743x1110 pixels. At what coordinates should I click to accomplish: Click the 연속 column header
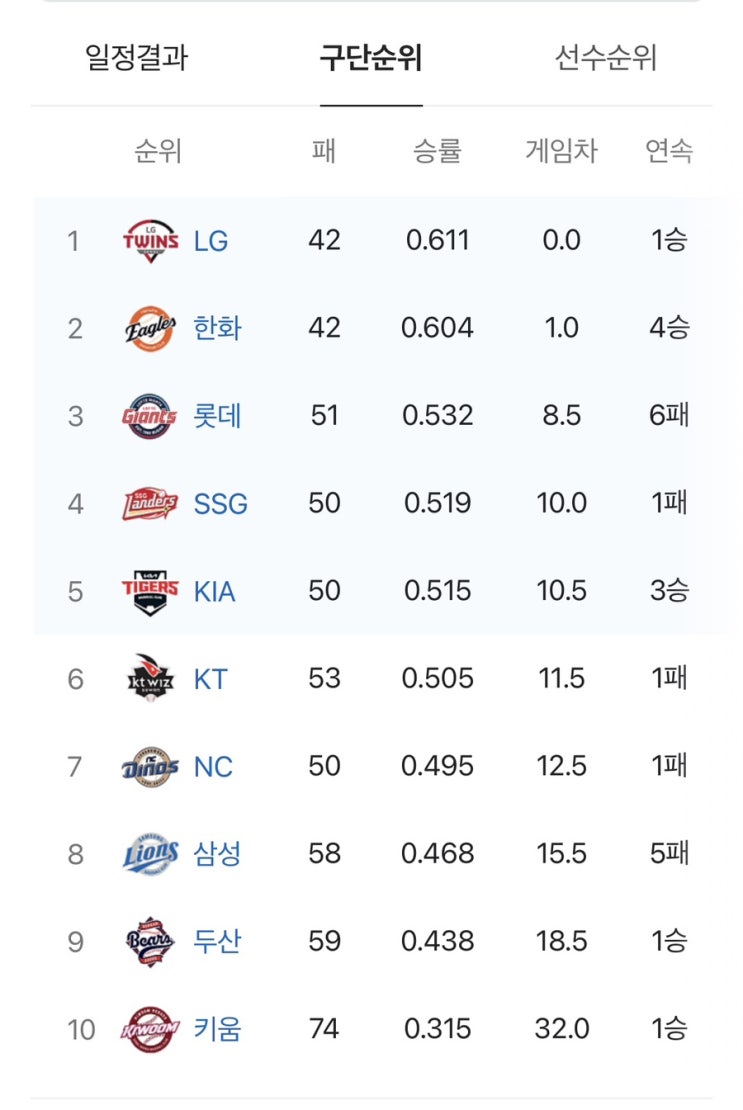(669, 152)
